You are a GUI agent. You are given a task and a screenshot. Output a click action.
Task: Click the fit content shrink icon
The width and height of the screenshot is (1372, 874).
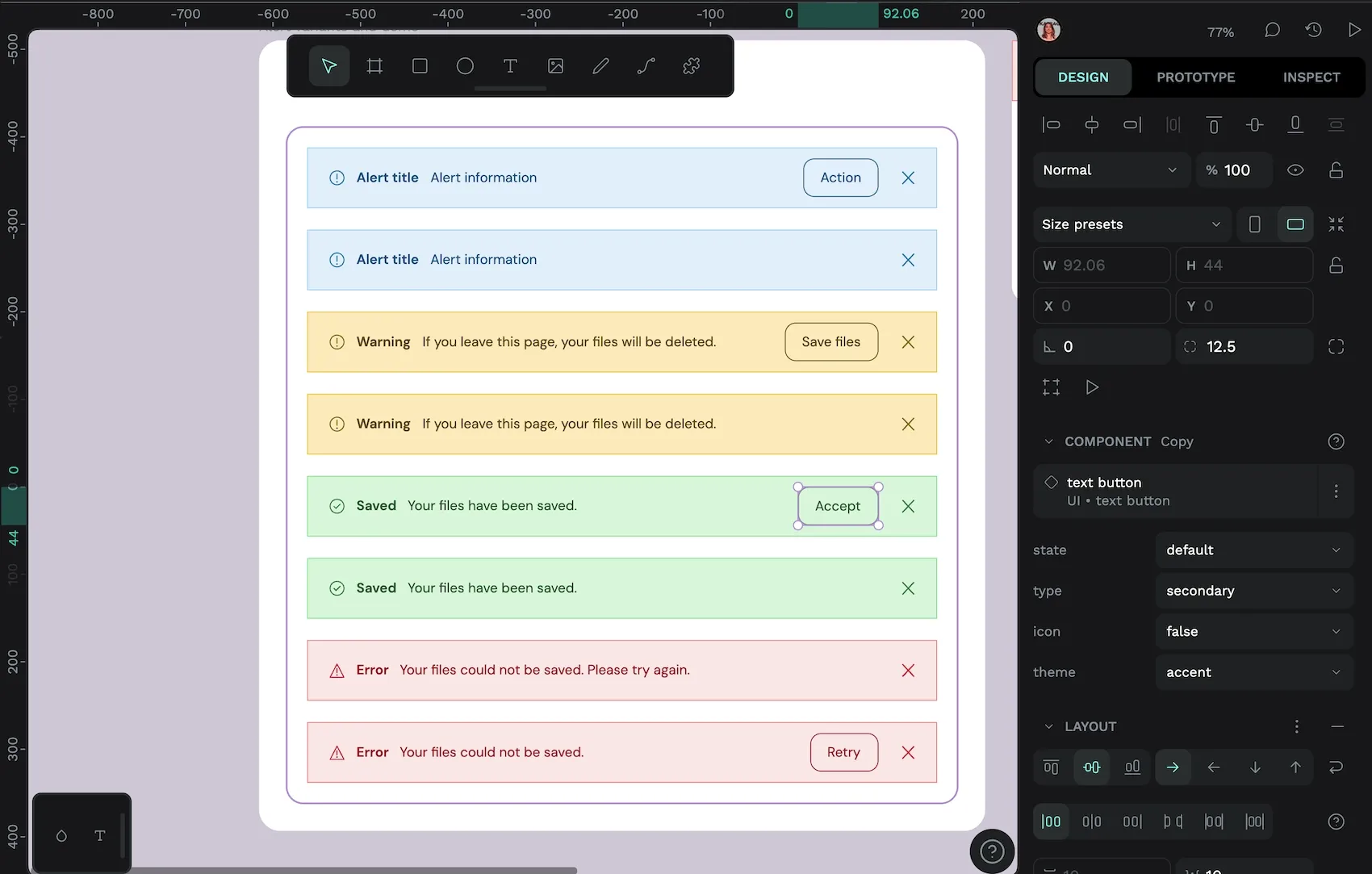click(1336, 224)
